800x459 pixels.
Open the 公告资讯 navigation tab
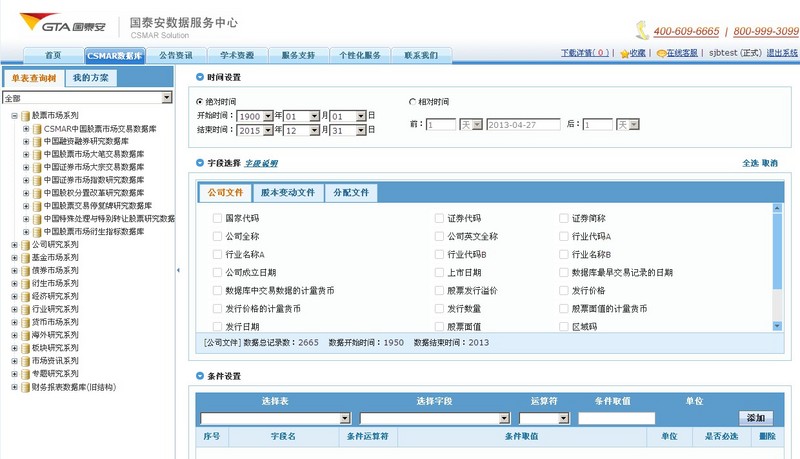(176, 55)
